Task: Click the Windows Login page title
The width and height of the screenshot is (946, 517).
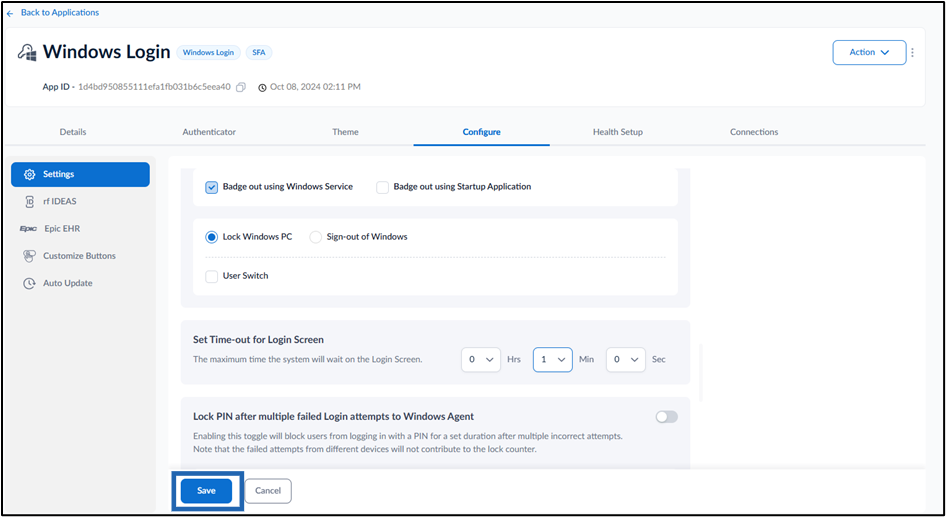Action: (107, 52)
